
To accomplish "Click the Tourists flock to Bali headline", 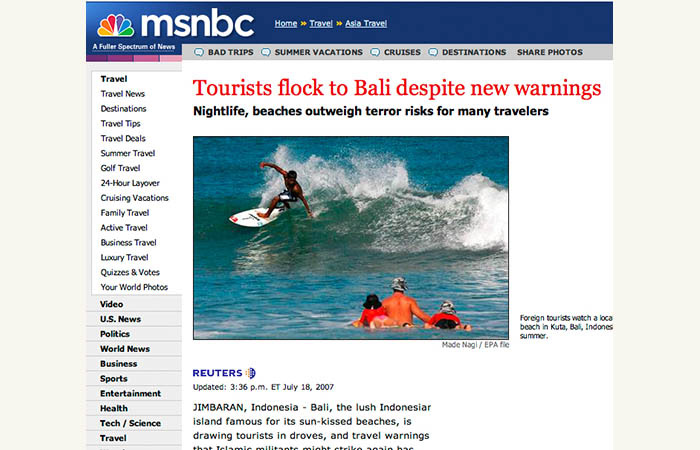I will click(x=397, y=88).
